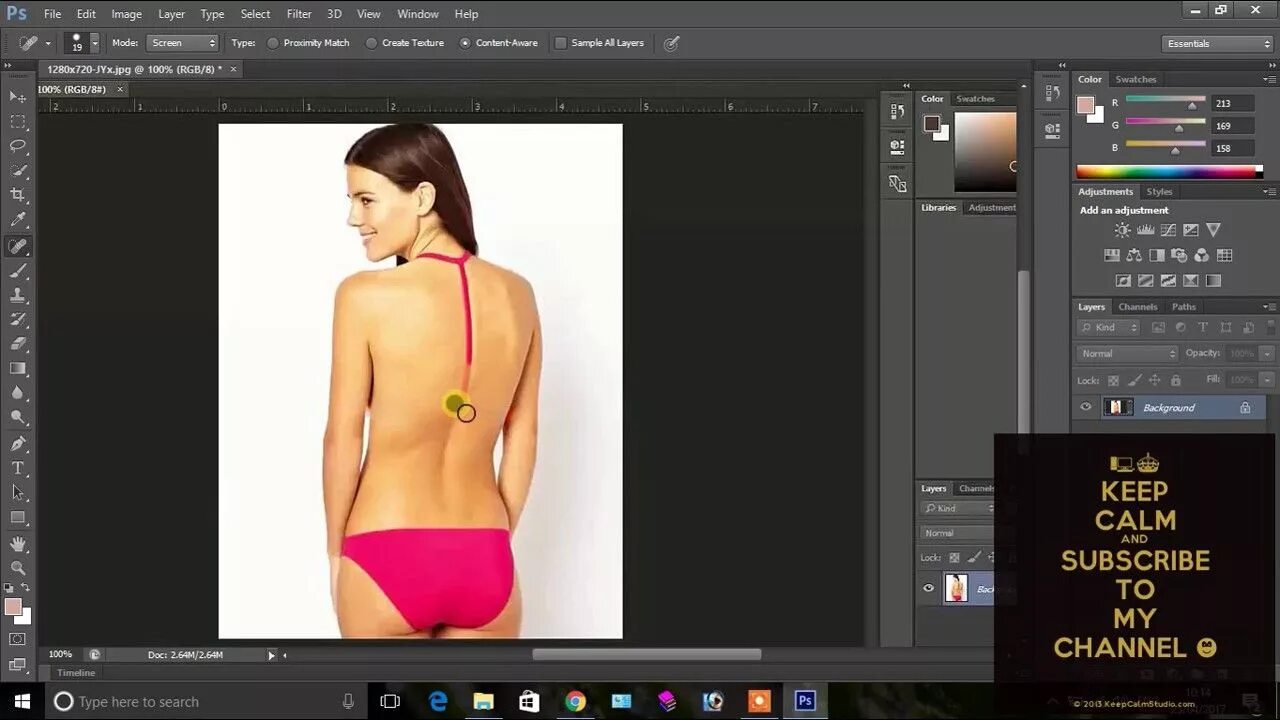Select the Lasso tool
Viewport: 1280px width, 720px height.
pyautogui.click(x=16, y=147)
